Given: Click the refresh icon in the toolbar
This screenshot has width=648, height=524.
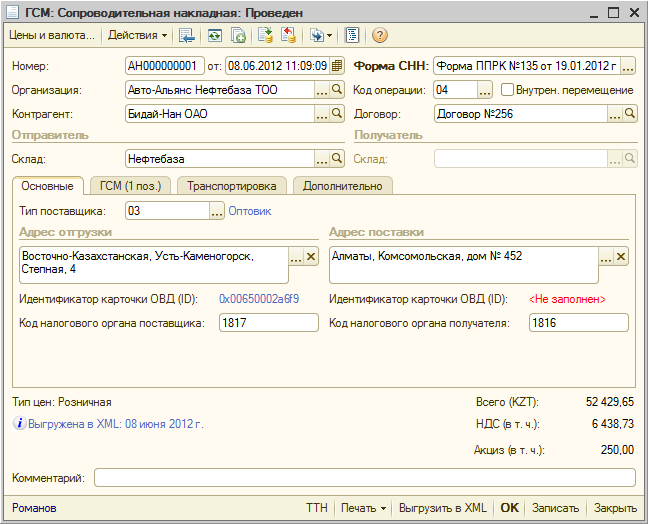Looking at the screenshot, I should tap(214, 35).
